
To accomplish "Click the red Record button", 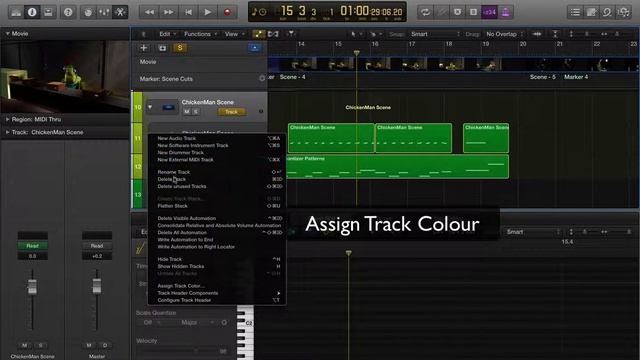I will pyautogui.click(x=227, y=12).
